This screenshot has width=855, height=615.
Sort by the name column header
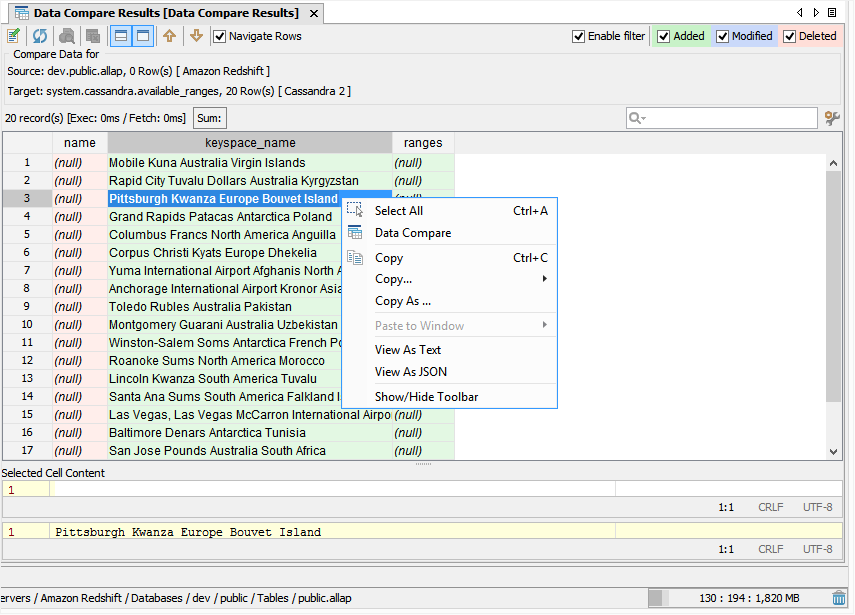point(80,143)
